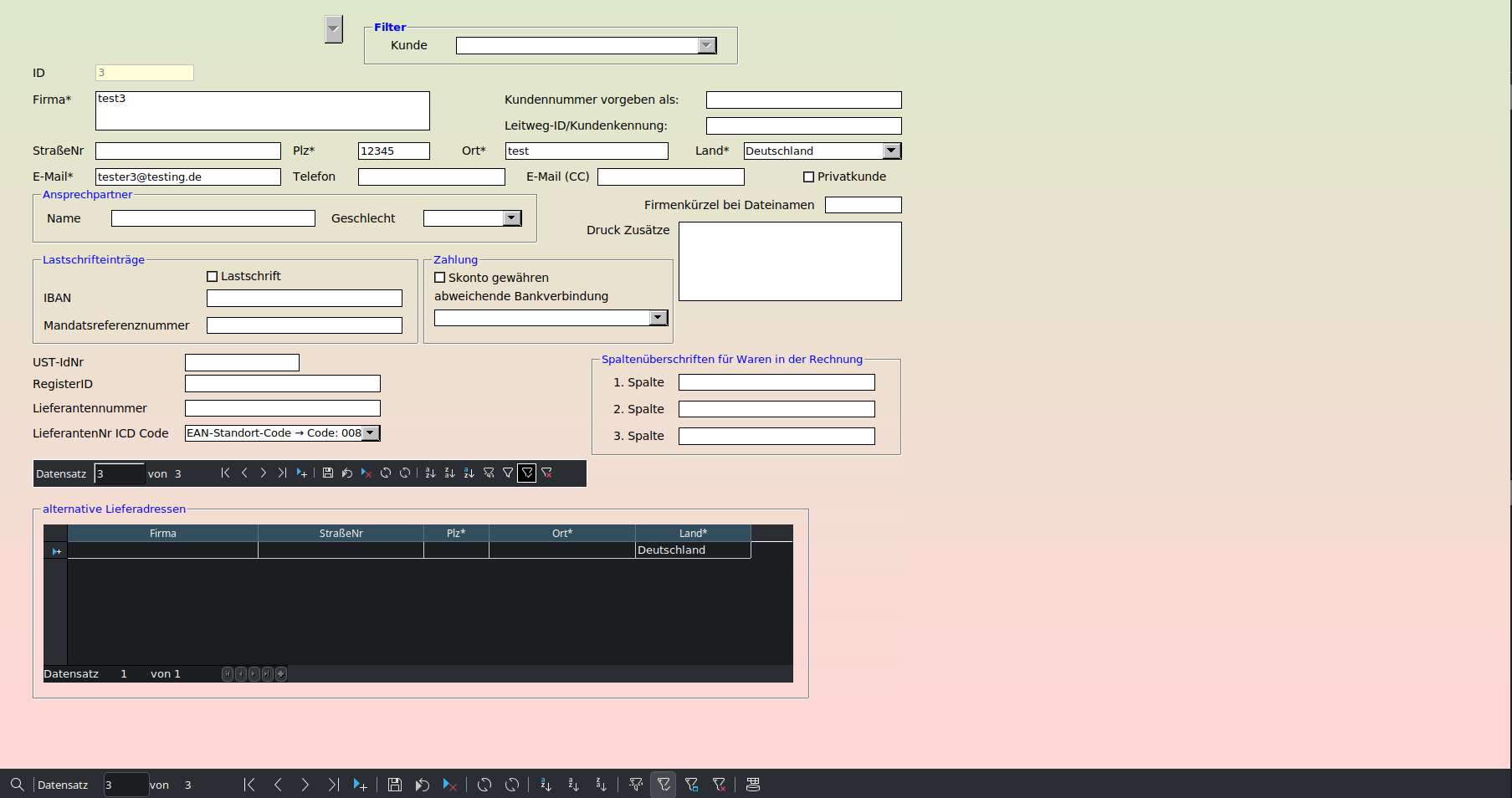The image size is (1512, 798).
Task: Go to previous record in bottom toolbar
Action: pos(278,785)
